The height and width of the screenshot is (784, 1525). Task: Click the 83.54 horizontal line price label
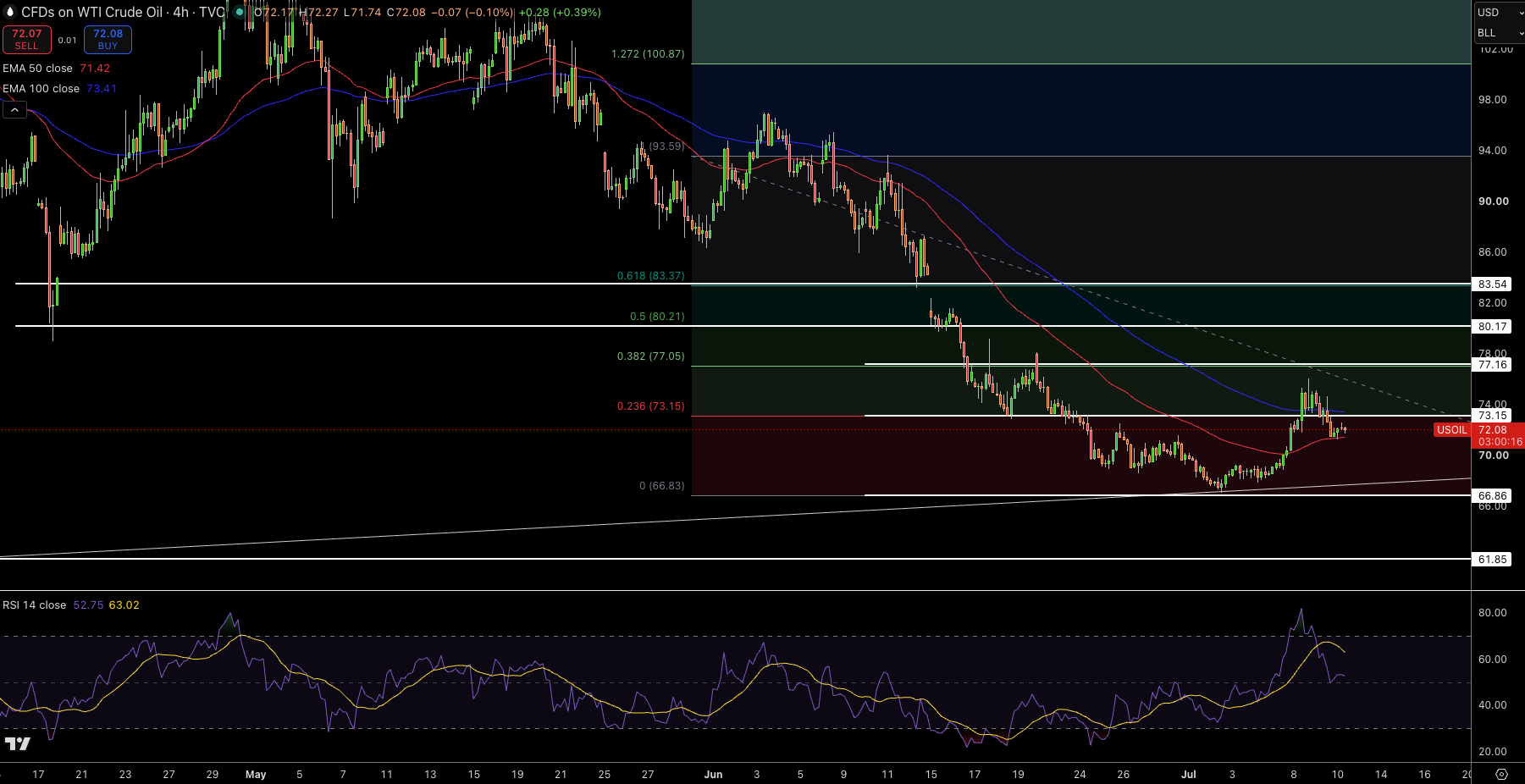coord(1493,284)
